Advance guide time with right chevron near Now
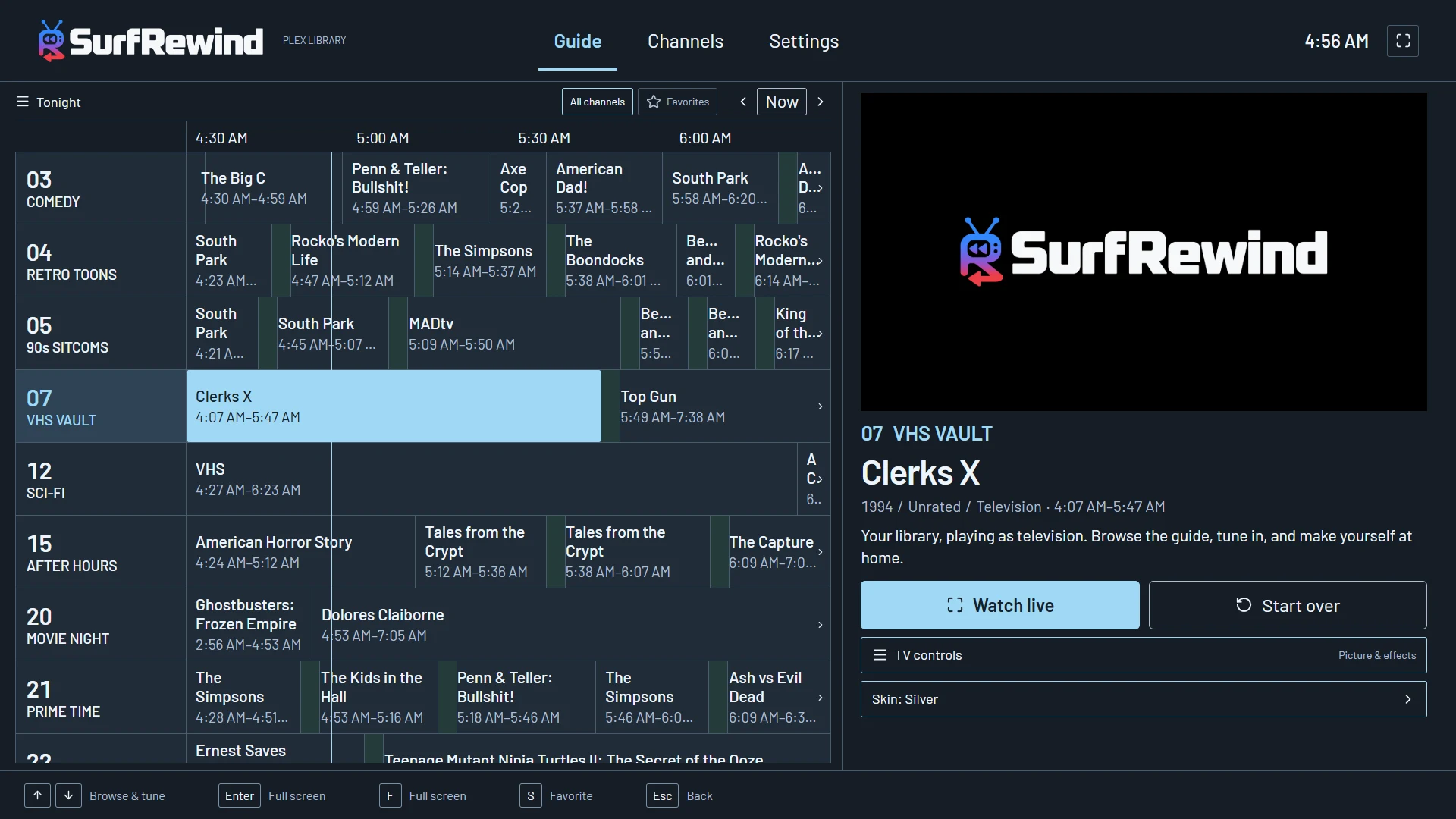Screen dimensions: 1456x819 820,102
